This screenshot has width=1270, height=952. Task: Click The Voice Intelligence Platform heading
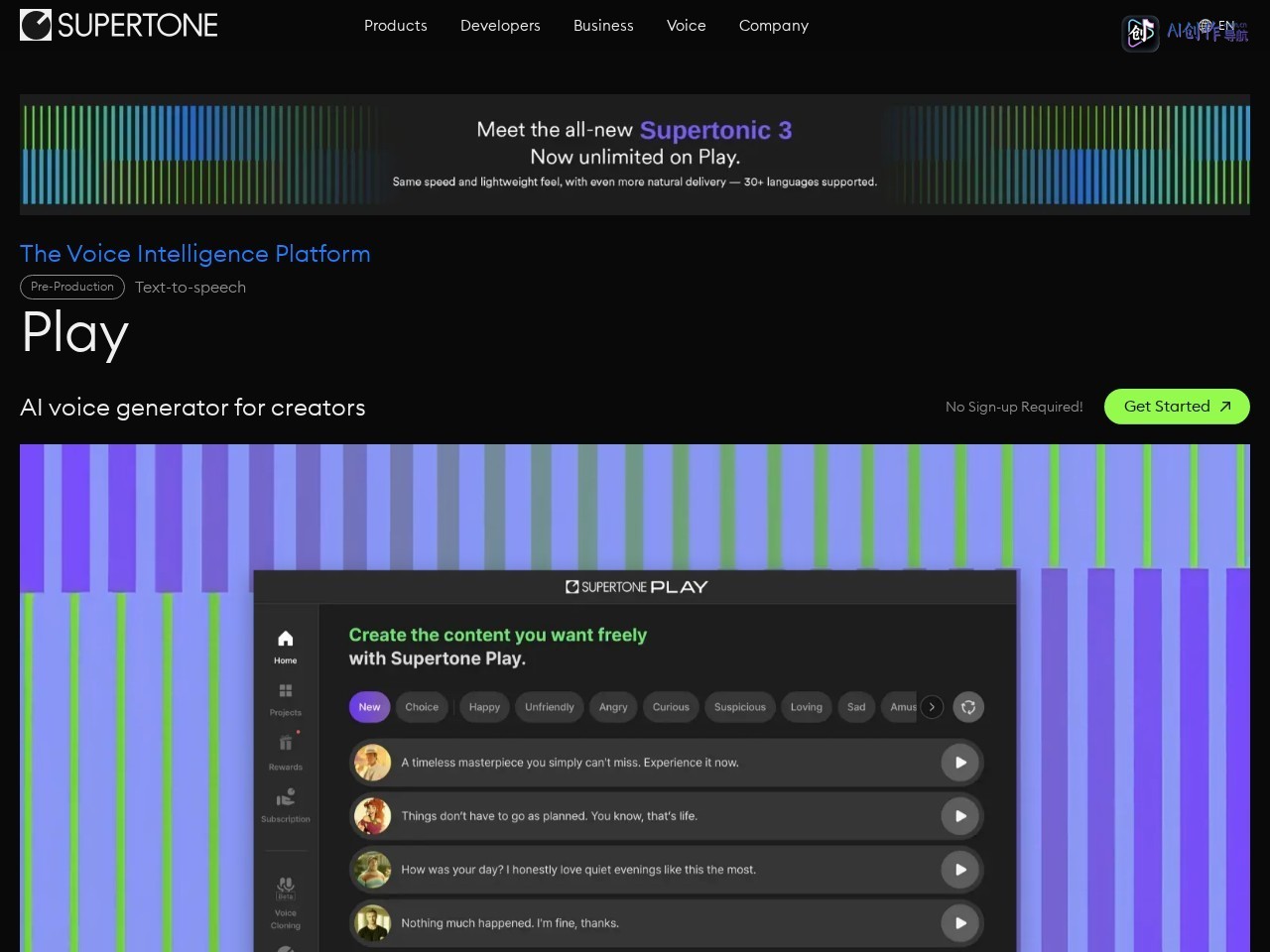195,254
